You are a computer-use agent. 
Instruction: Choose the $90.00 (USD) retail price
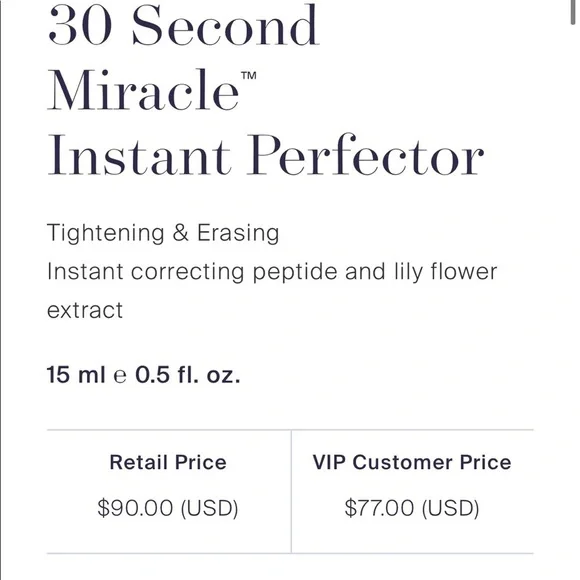click(168, 508)
